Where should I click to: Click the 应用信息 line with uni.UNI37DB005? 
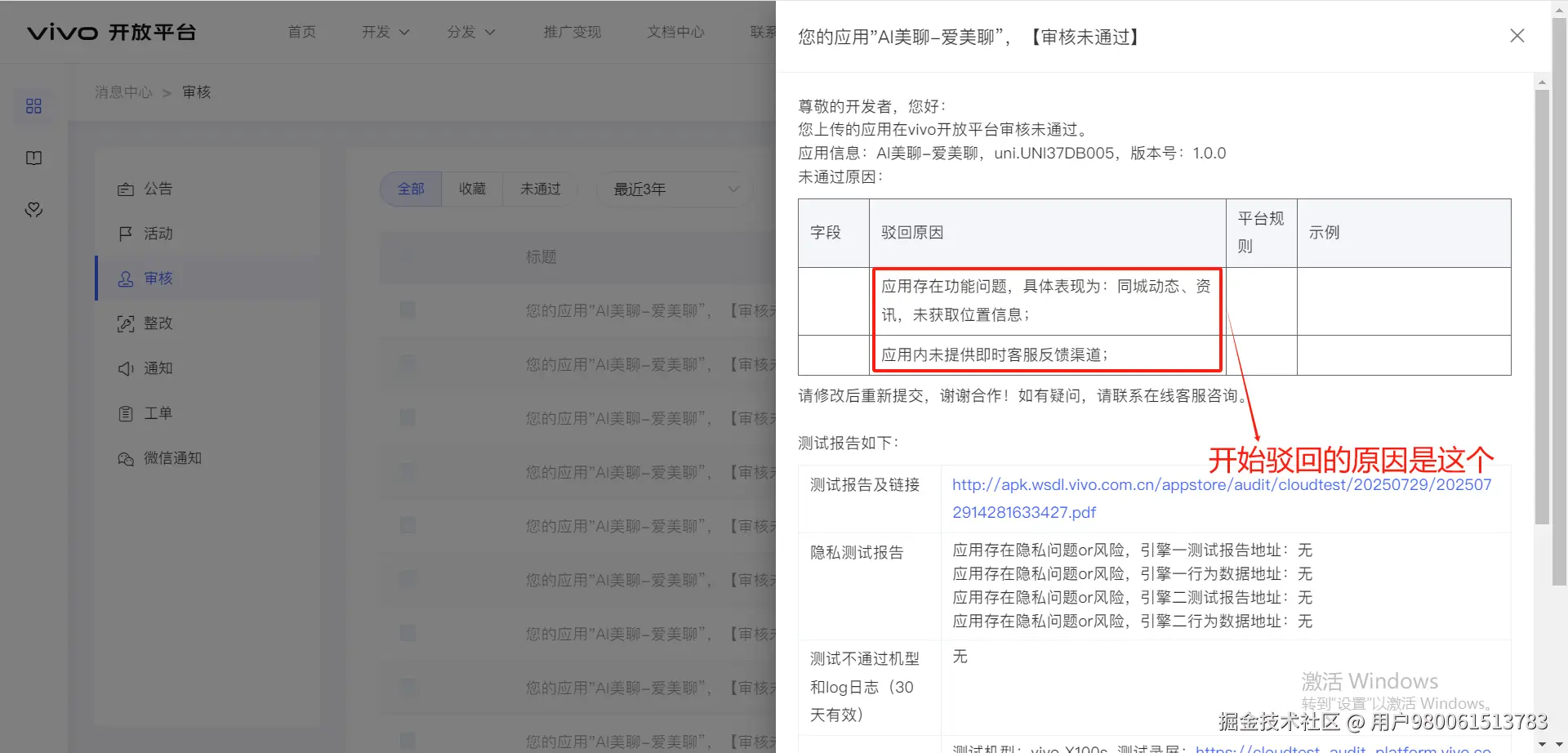(x=1012, y=154)
